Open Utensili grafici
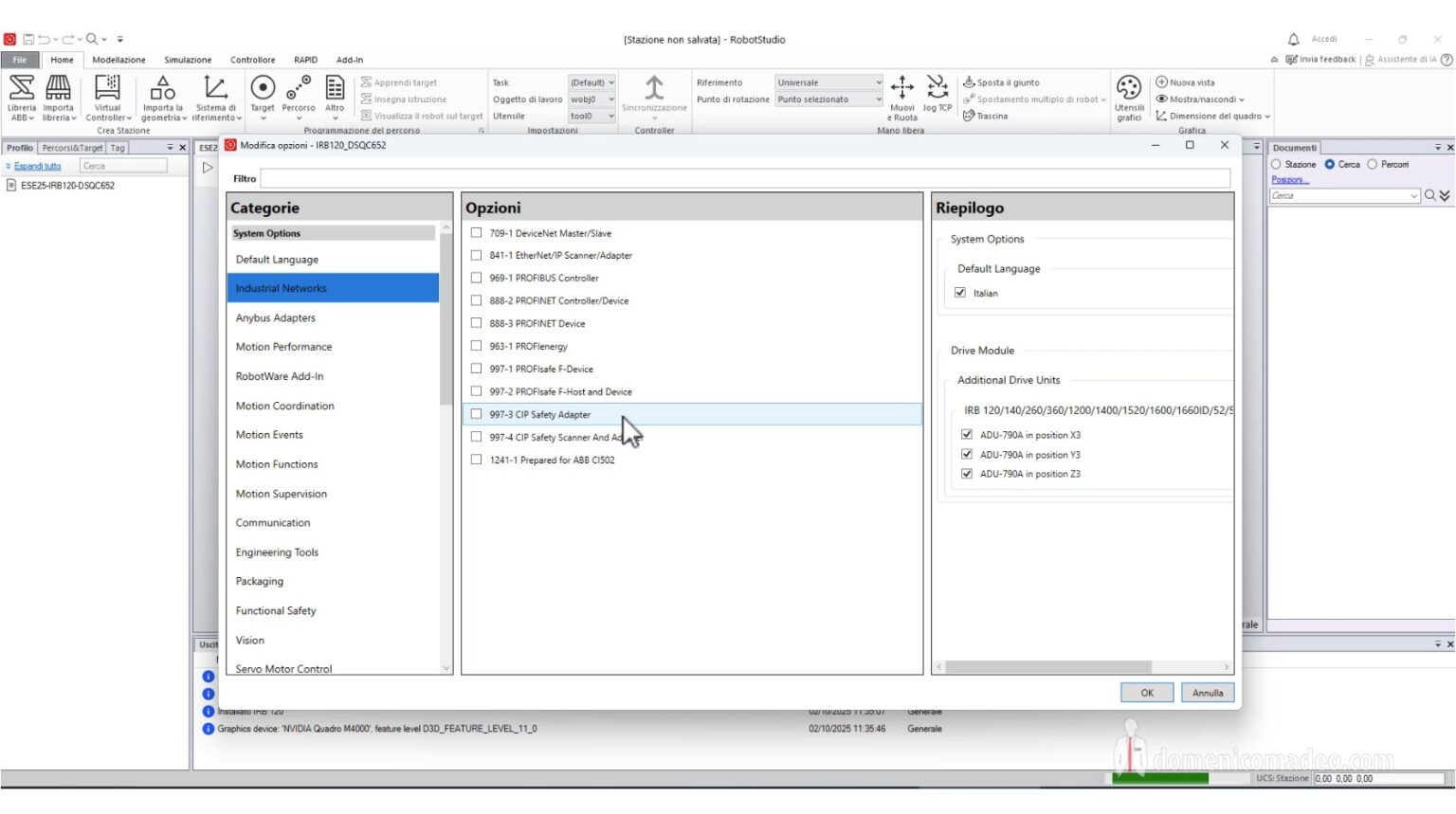The height and width of the screenshot is (814, 1456). (x=1129, y=95)
